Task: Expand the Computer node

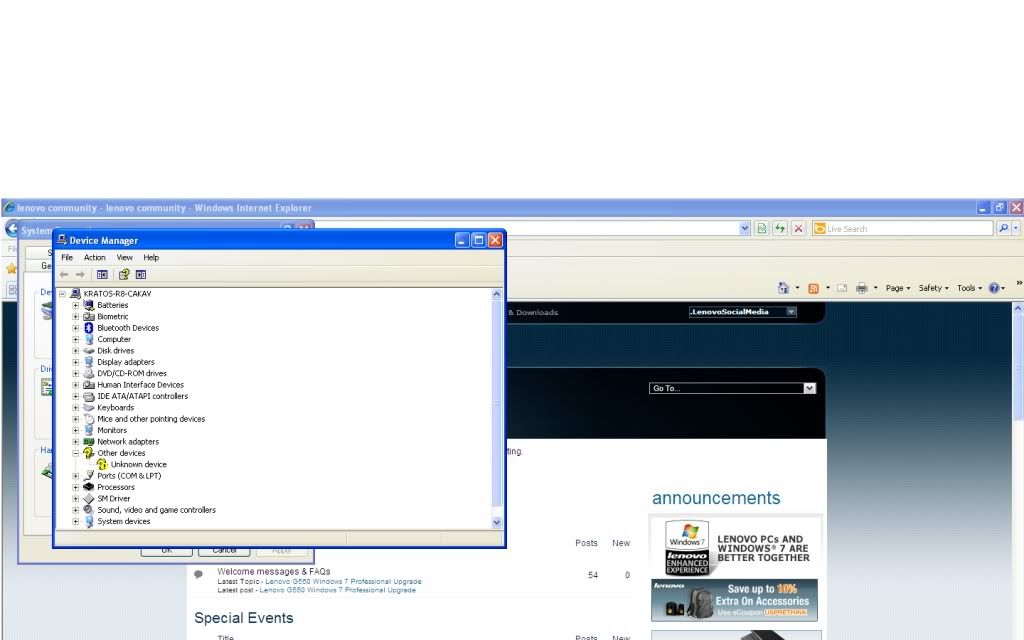Action: click(x=76, y=340)
